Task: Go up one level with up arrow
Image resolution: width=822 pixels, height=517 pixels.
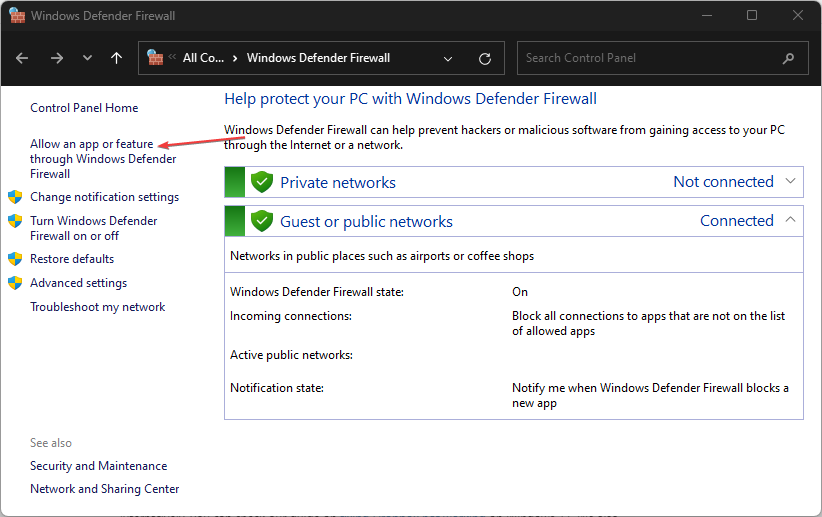Action: pos(116,58)
